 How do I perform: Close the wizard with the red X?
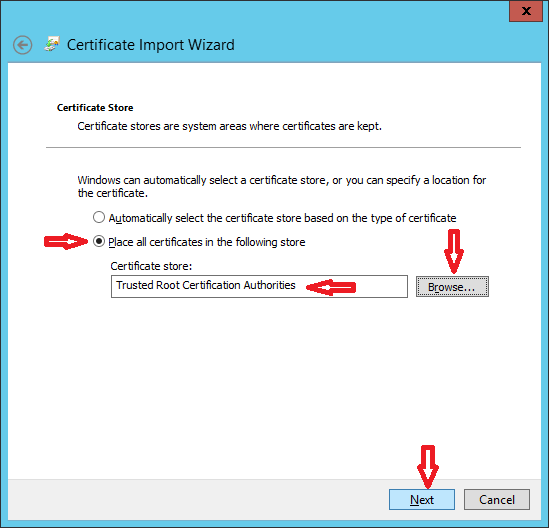click(x=526, y=11)
